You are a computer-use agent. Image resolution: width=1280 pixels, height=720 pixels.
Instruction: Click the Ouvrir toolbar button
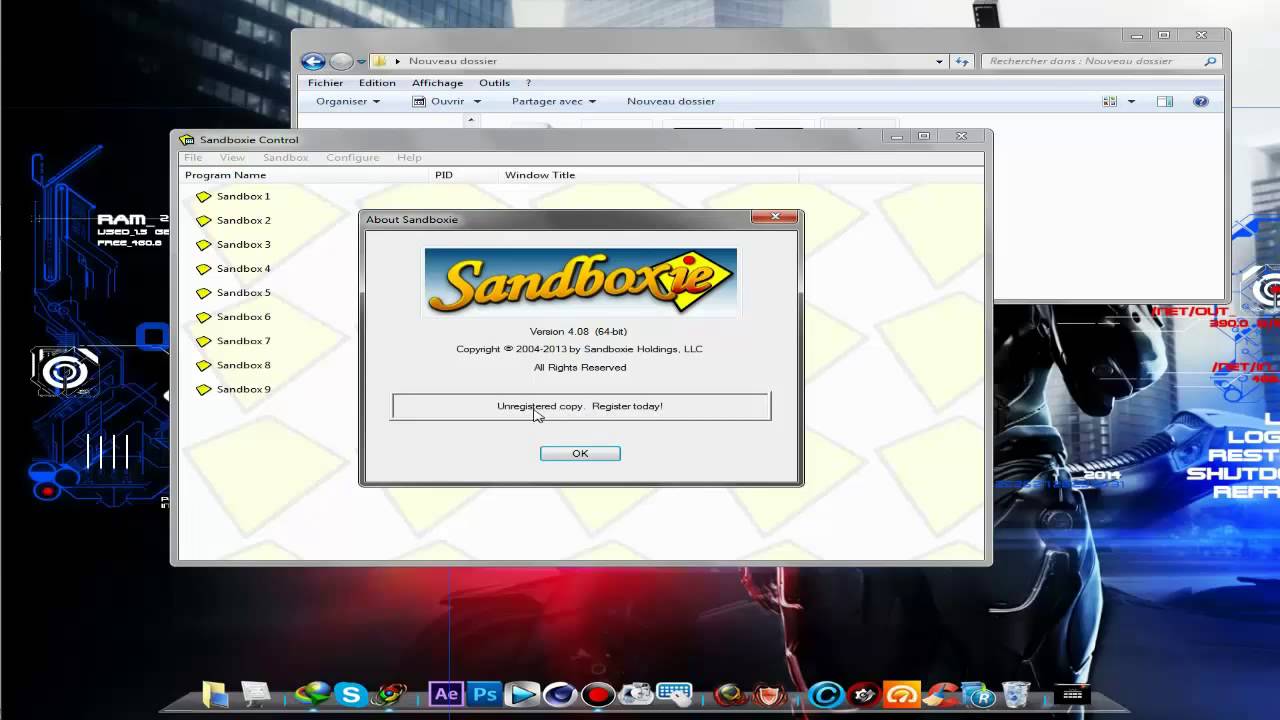(x=439, y=101)
